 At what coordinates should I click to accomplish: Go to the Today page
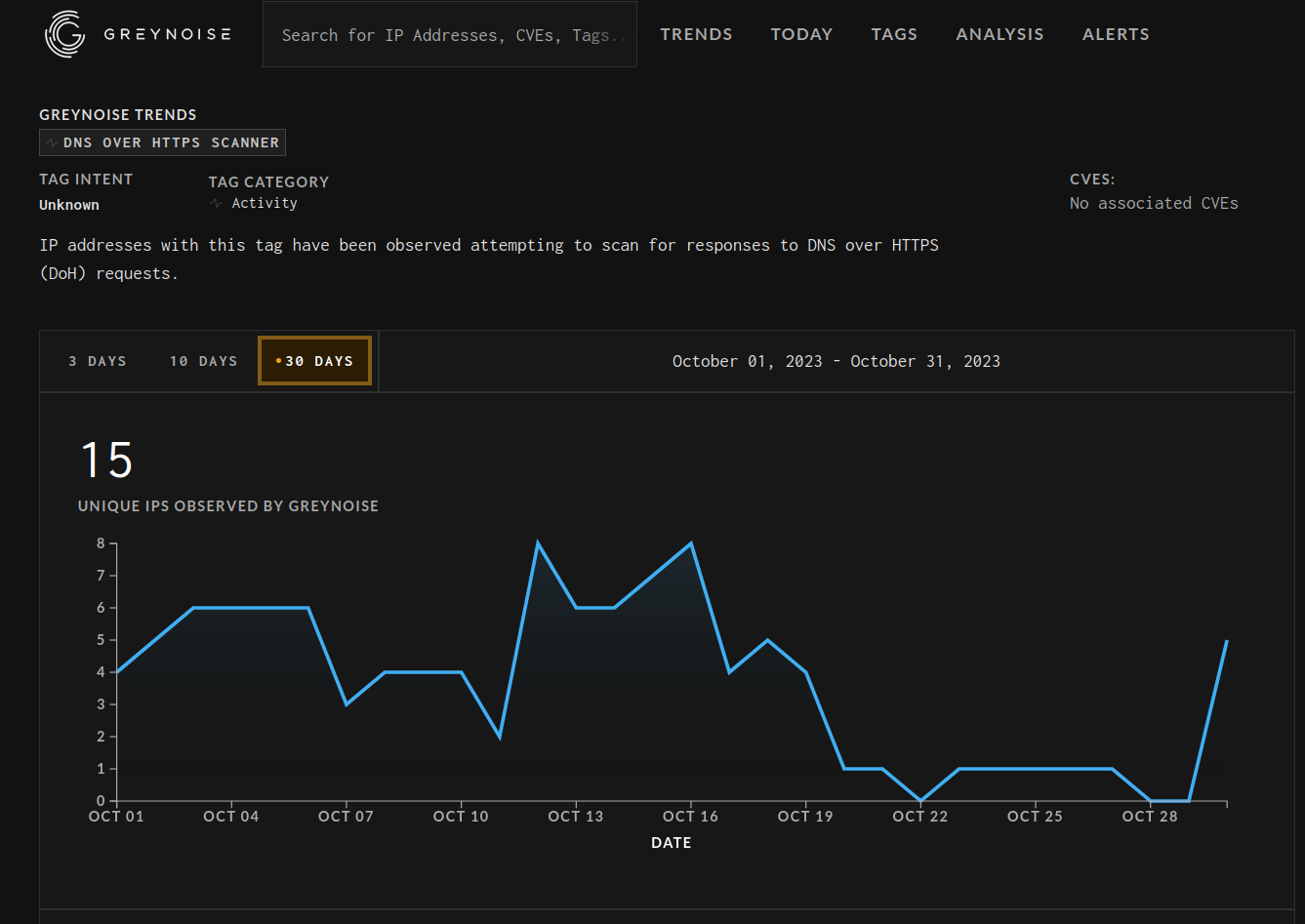click(801, 34)
